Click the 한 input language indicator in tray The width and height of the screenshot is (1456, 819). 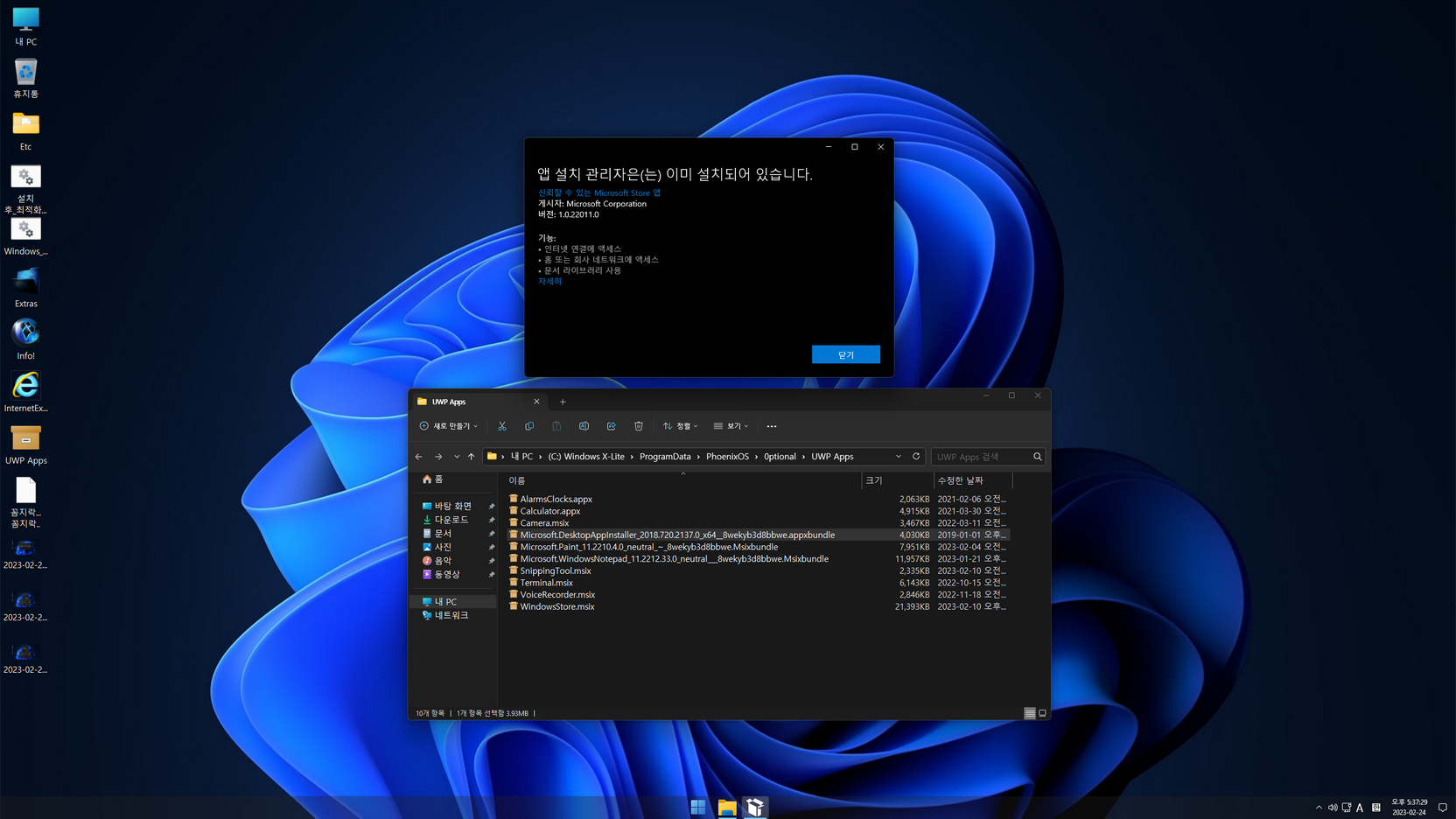[1376, 808]
